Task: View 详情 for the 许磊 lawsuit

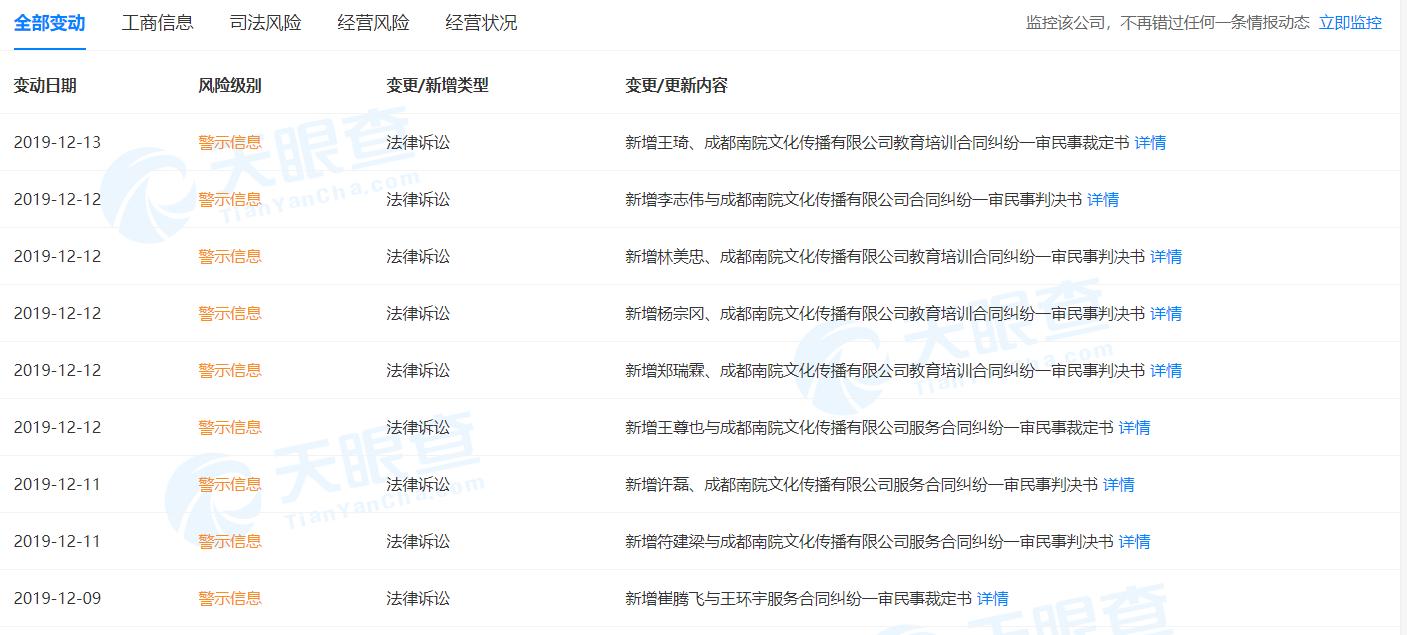Action: coord(1119,485)
